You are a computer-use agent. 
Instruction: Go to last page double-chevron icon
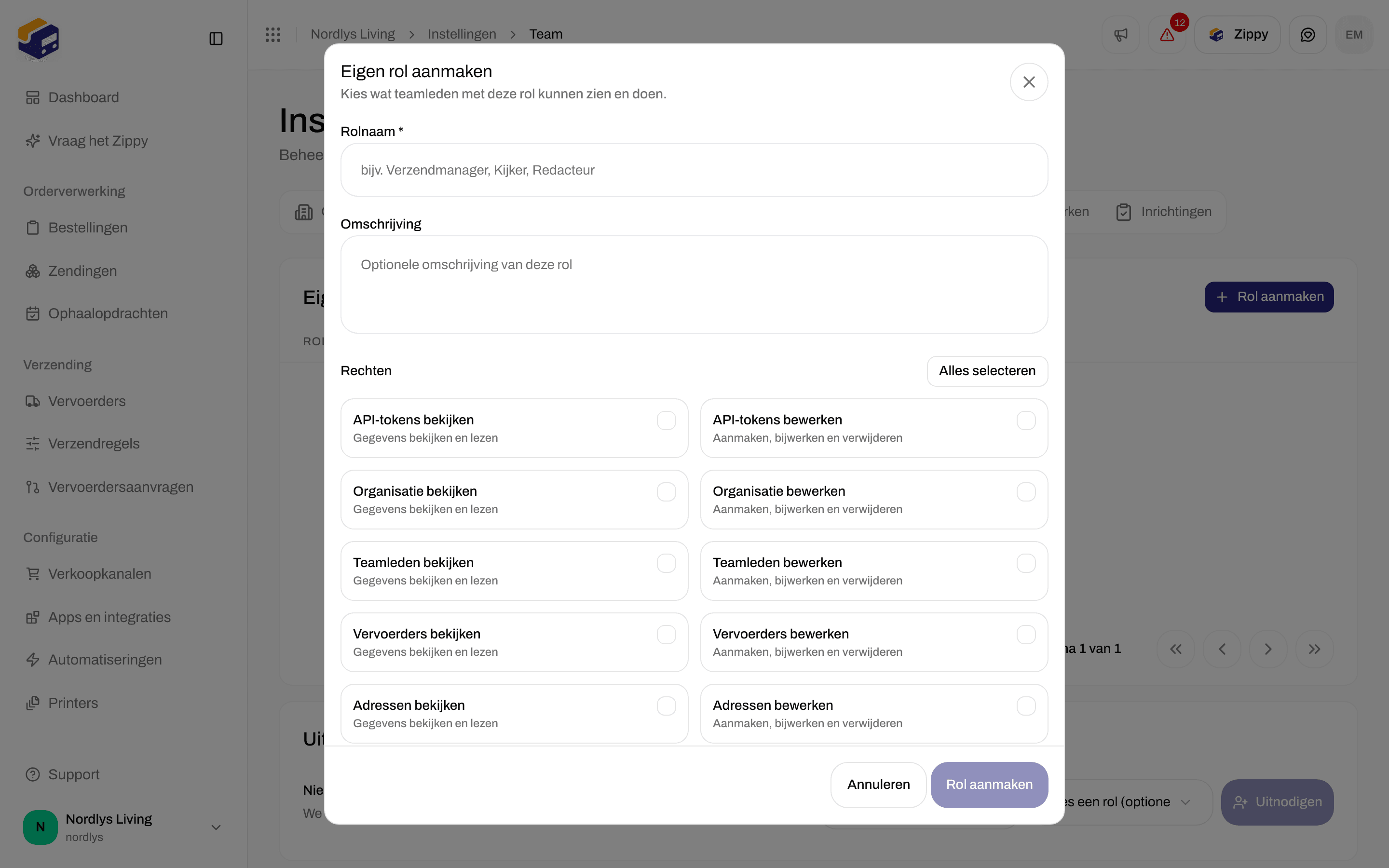tap(1314, 649)
